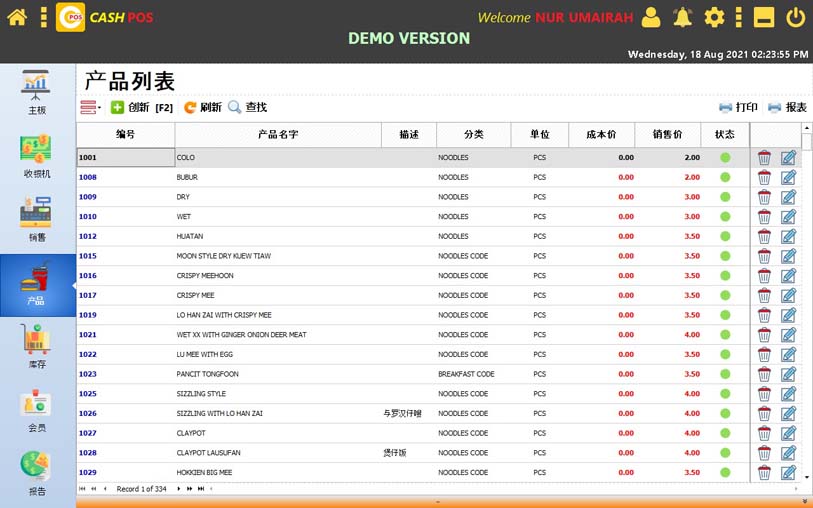Image resolution: width=813 pixels, height=508 pixels.
Task: Click 报表 report button
Action: coord(787,107)
